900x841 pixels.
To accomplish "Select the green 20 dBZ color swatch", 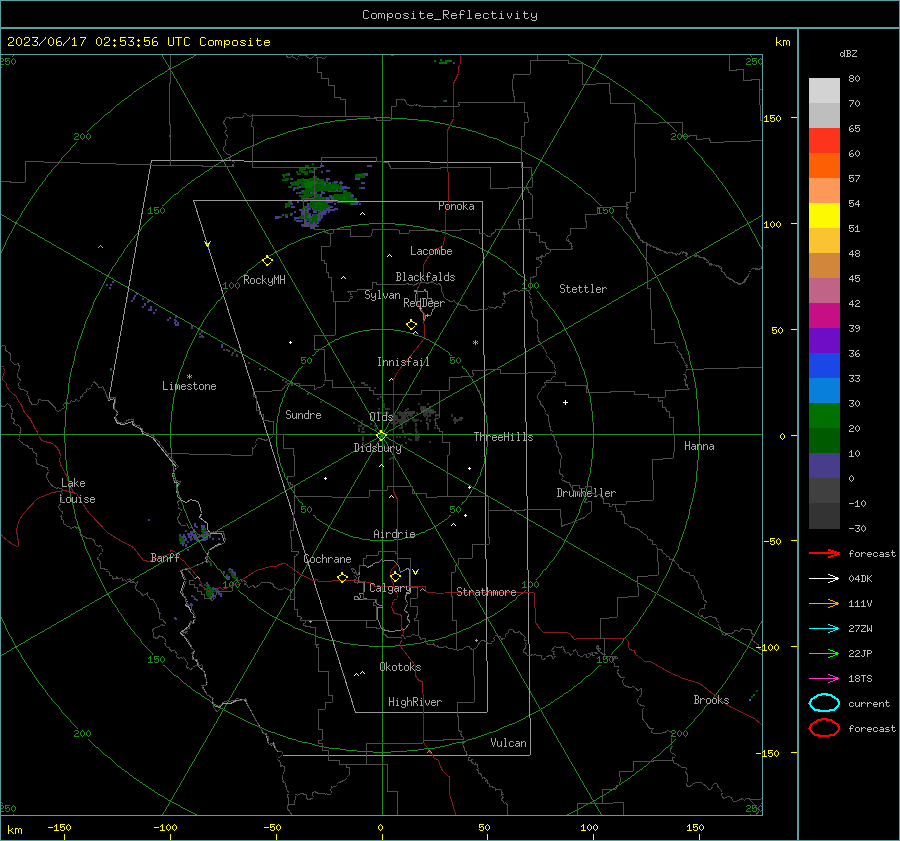I will tap(824, 415).
